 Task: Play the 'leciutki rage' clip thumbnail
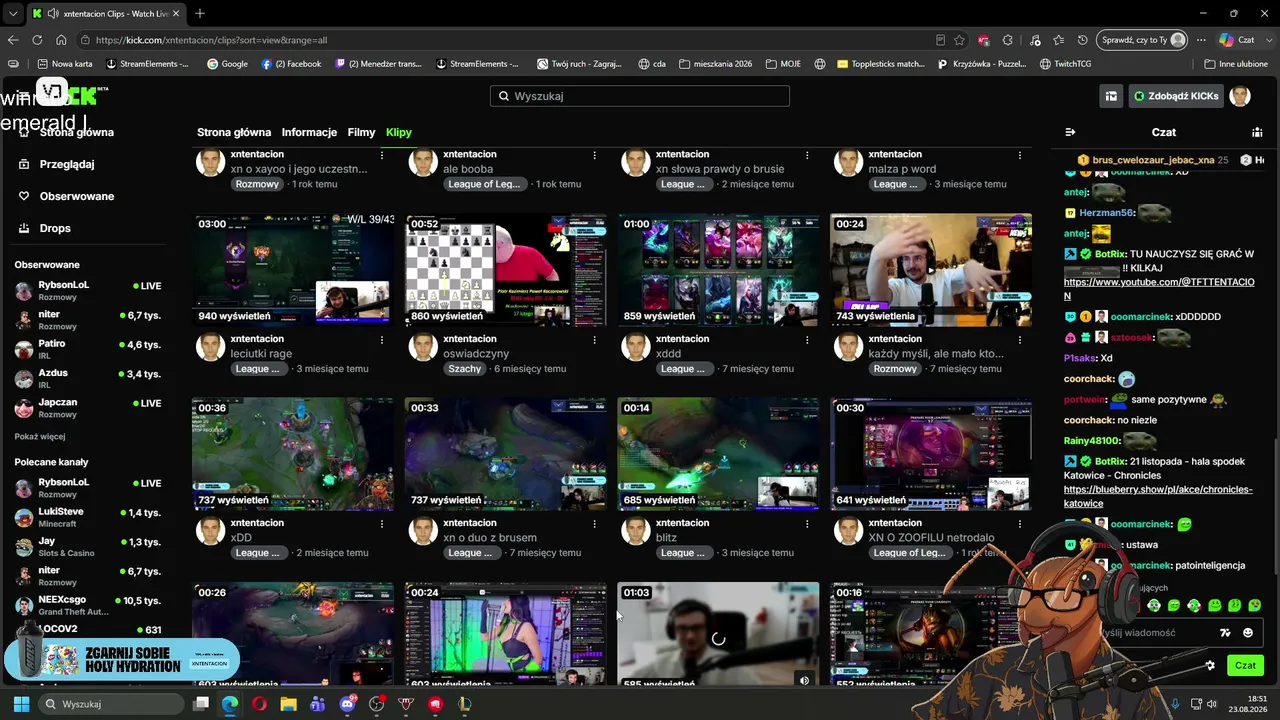click(x=293, y=270)
